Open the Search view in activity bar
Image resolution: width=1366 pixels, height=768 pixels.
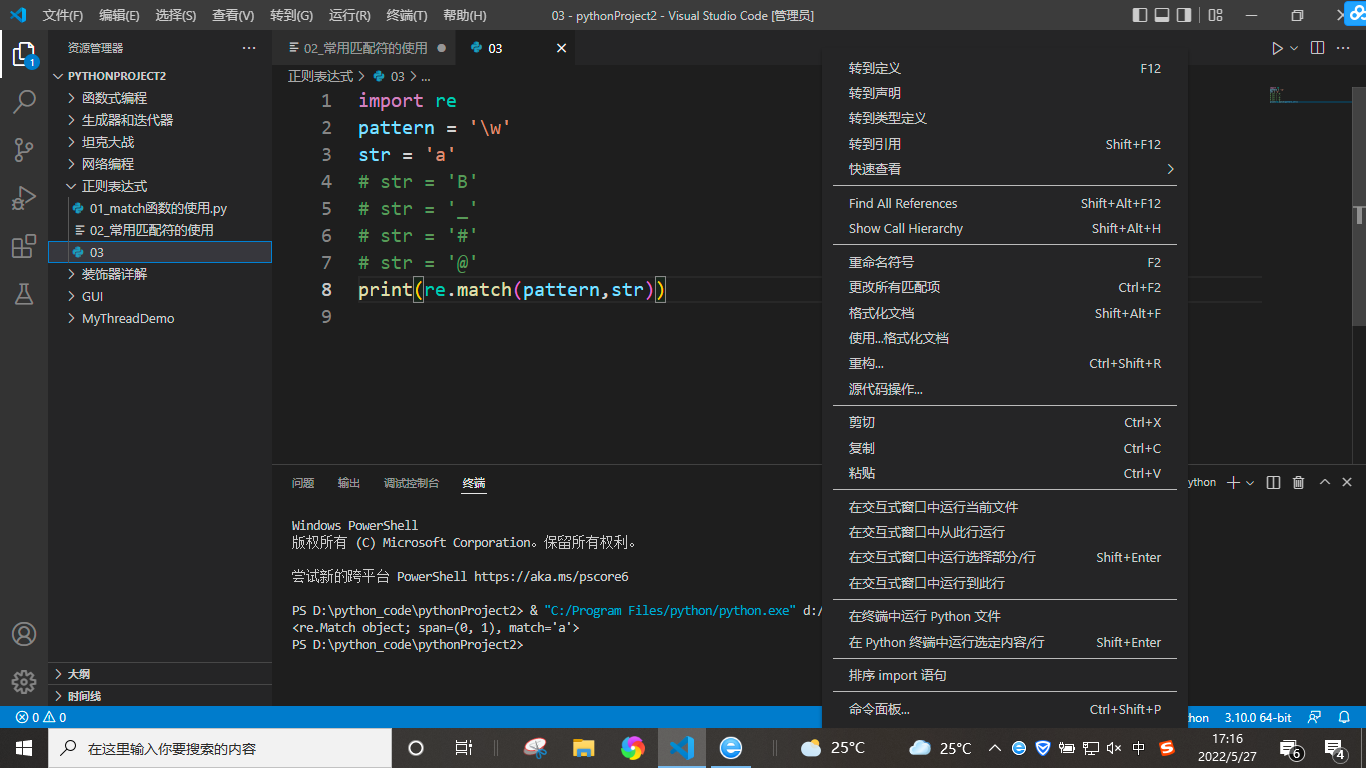tap(24, 102)
